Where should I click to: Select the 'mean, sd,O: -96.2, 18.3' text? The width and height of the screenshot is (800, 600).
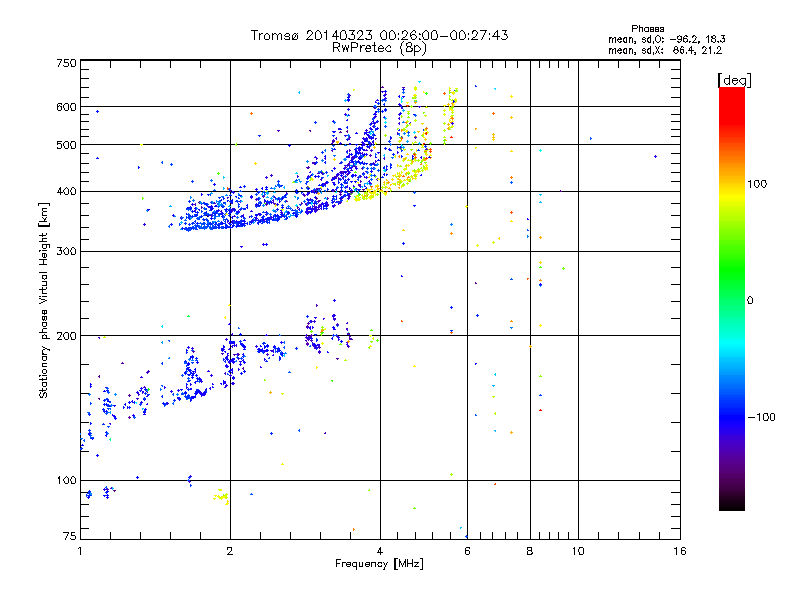(x=666, y=39)
